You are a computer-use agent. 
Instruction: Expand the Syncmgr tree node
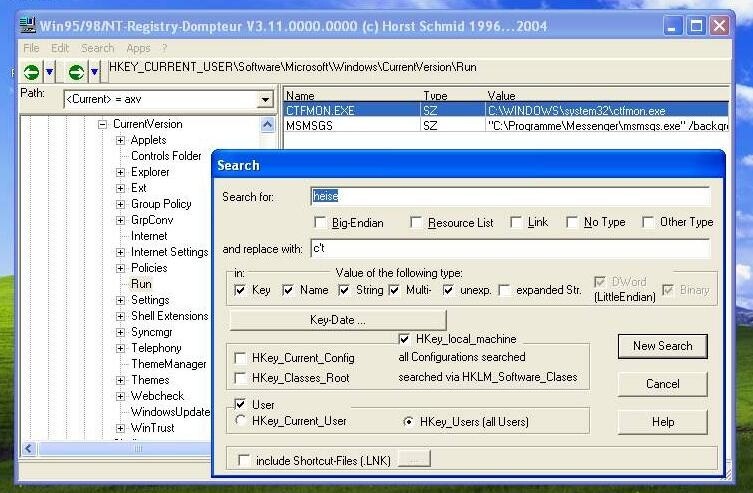[120, 332]
